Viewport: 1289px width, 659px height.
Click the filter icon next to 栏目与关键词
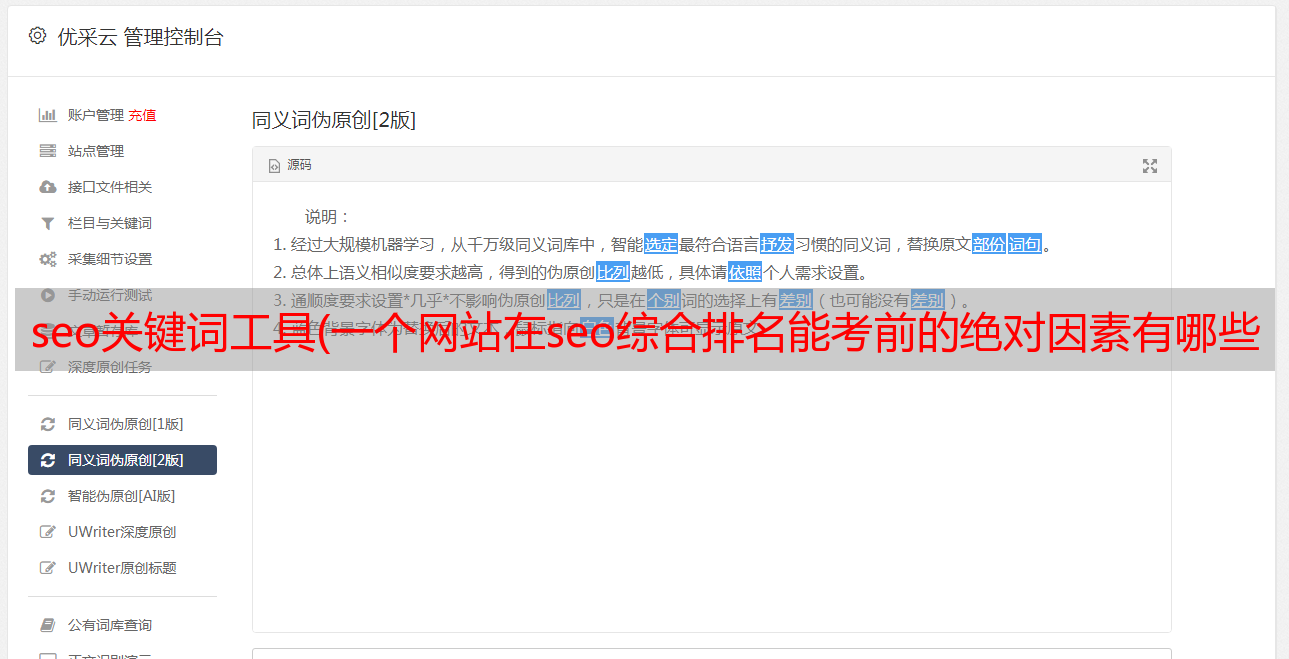pyautogui.click(x=47, y=223)
